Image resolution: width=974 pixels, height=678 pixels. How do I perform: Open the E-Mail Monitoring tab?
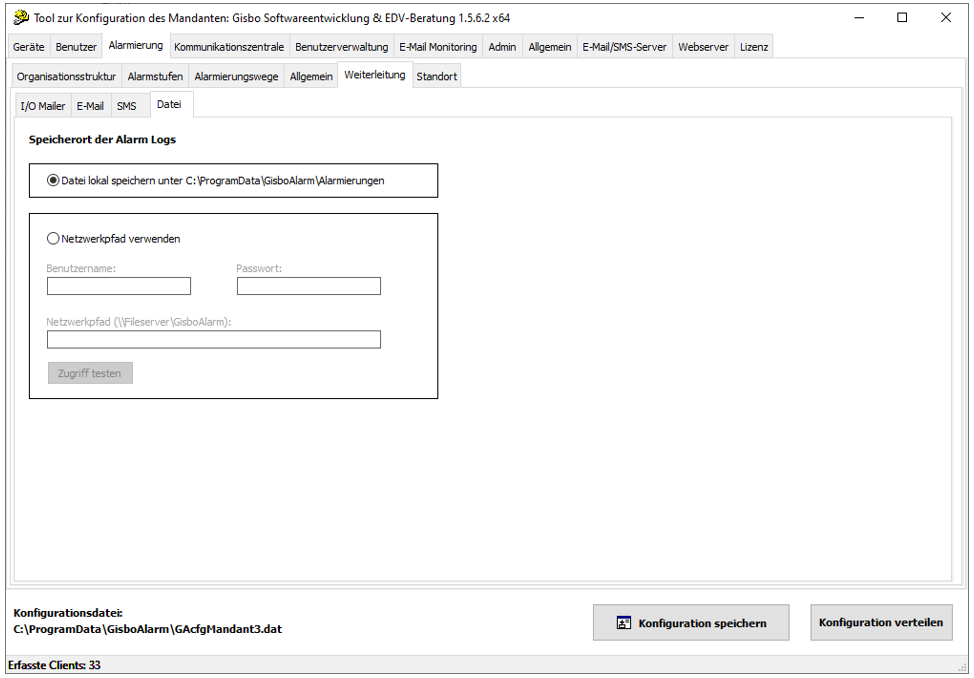click(x=438, y=47)
